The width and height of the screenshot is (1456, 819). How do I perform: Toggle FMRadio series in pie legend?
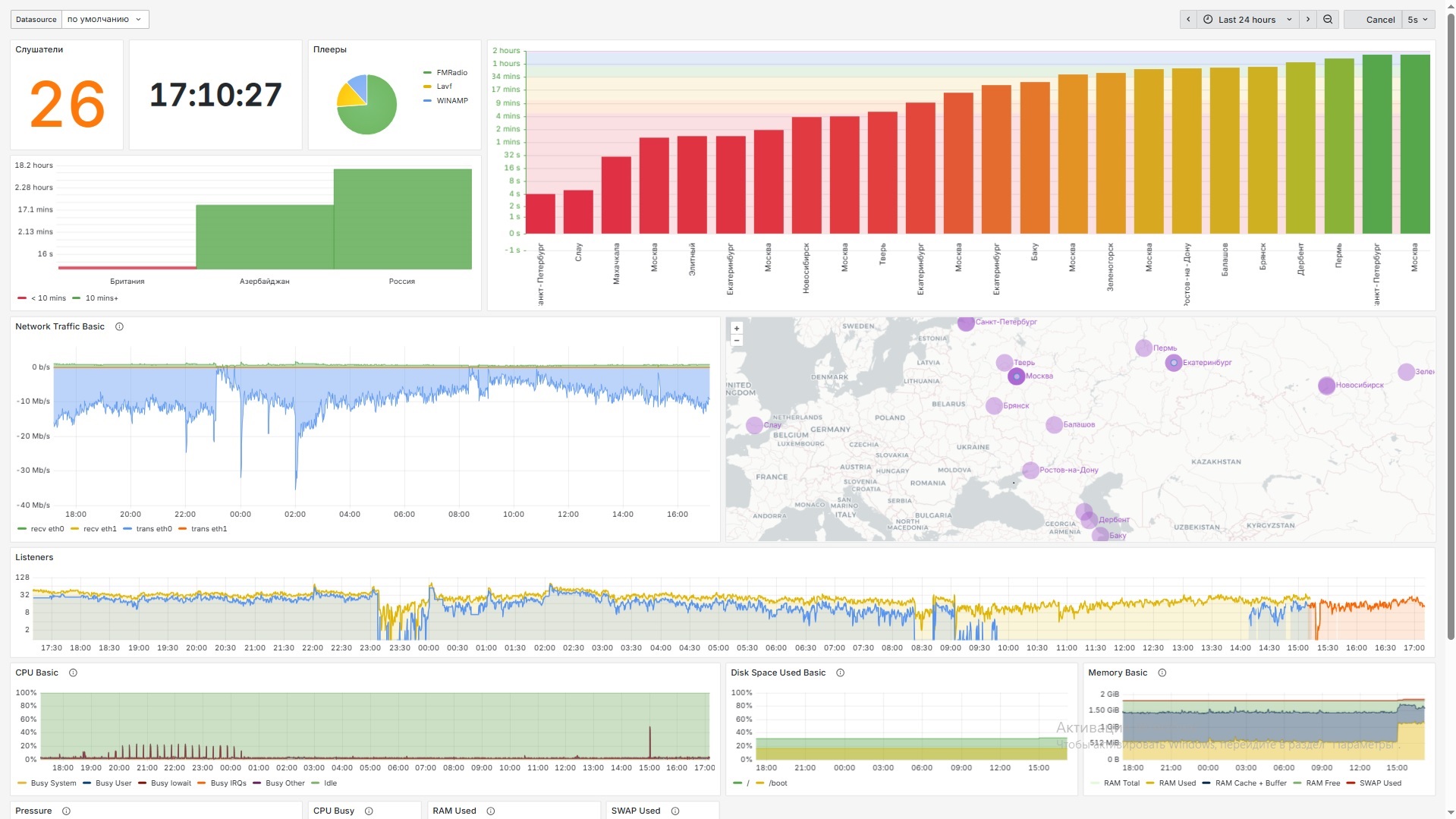(451, 73)
